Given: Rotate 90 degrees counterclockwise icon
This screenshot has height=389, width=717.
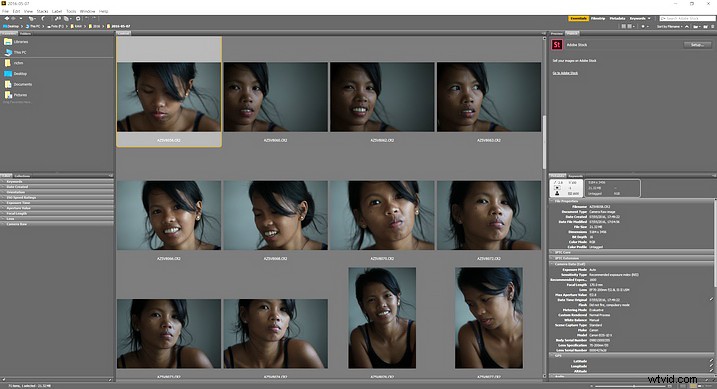Looking at the screenshot, I should coord(86,18).
